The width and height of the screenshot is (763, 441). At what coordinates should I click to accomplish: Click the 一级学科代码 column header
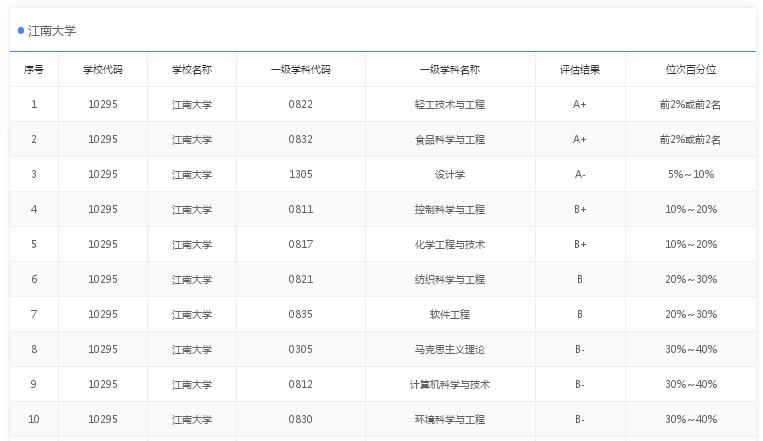point(301,70)
